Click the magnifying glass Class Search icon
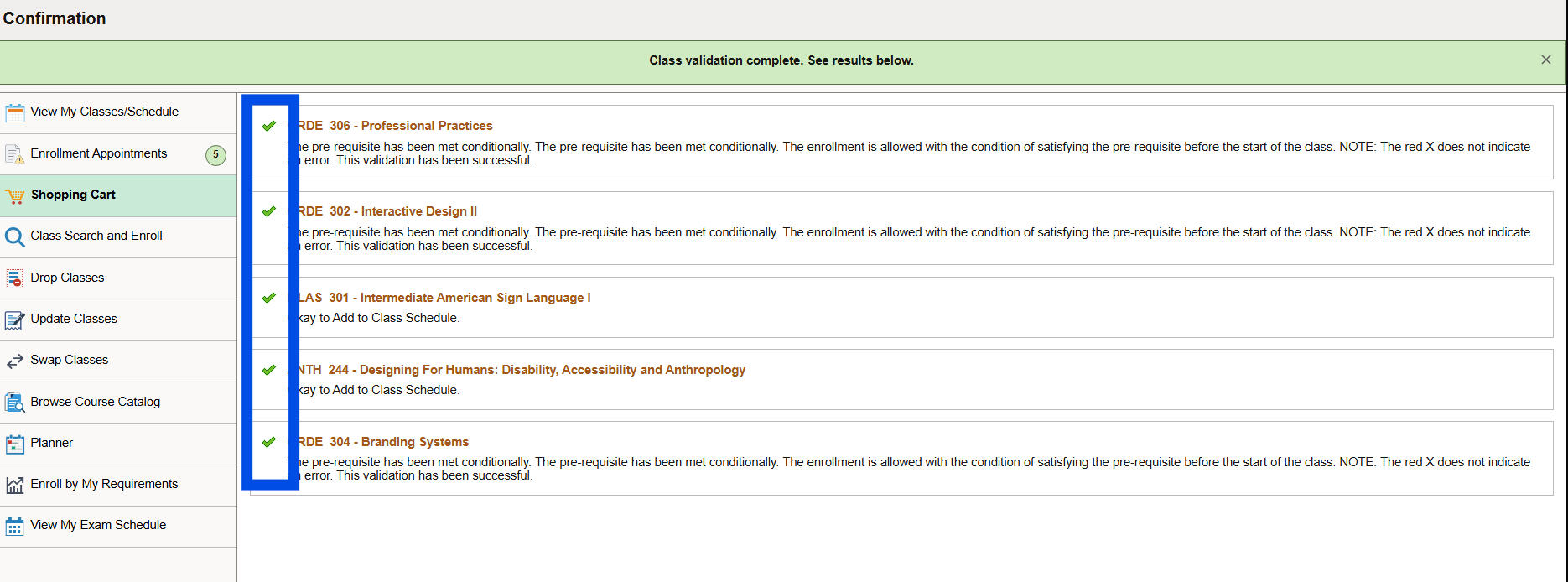 (x=14, y=236)
